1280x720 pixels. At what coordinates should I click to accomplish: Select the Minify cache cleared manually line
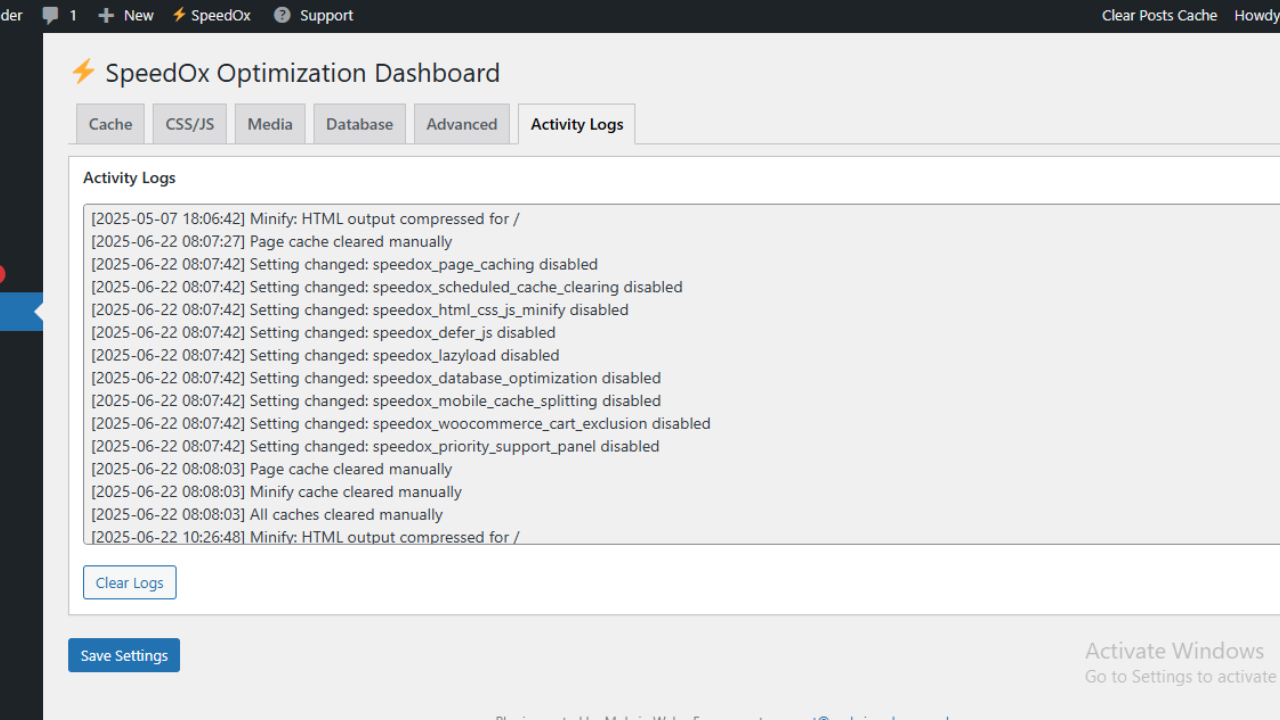pyautogui.click(x=276, y=492)
